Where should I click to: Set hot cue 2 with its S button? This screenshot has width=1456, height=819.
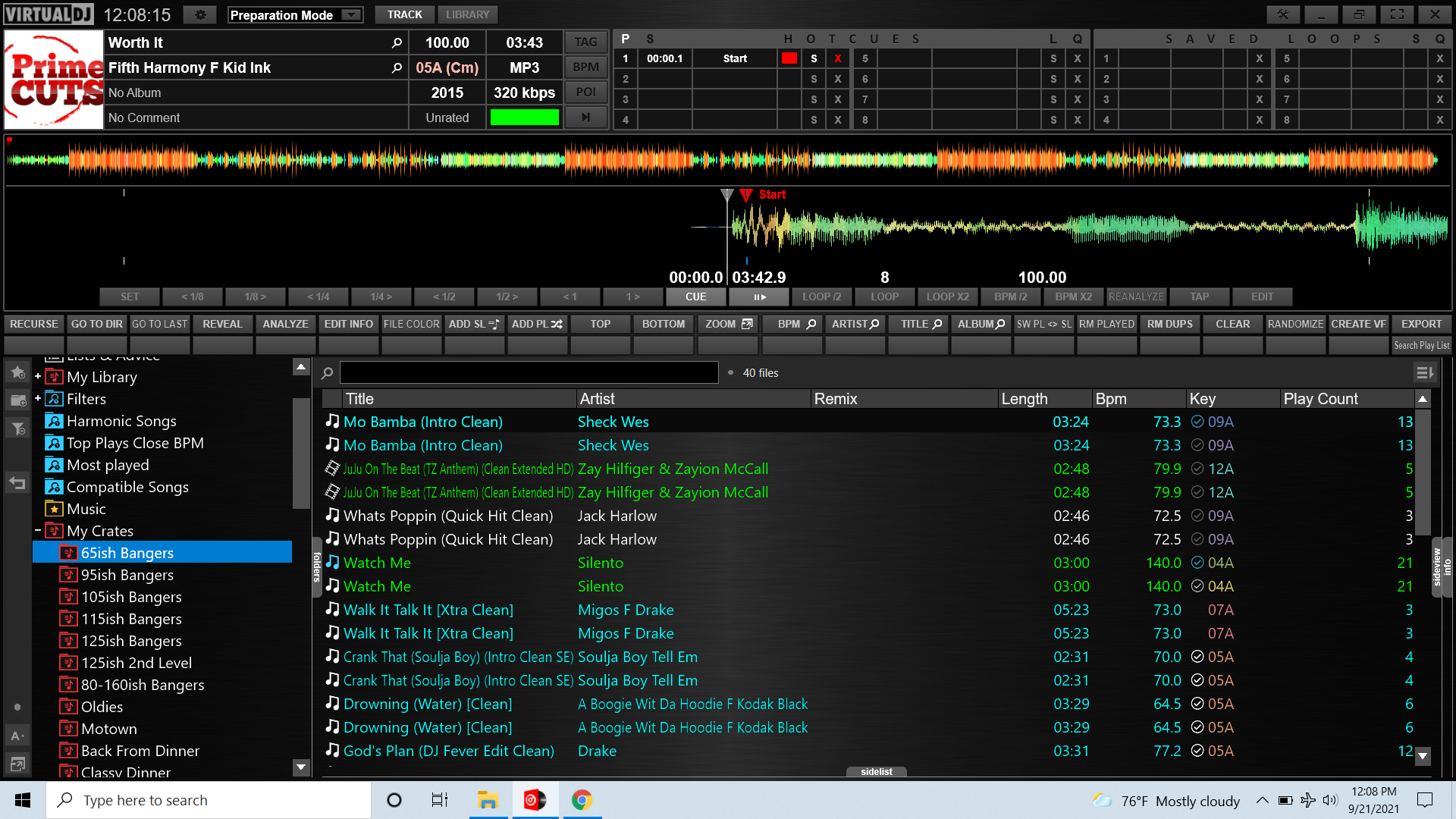tap(814, 79)
